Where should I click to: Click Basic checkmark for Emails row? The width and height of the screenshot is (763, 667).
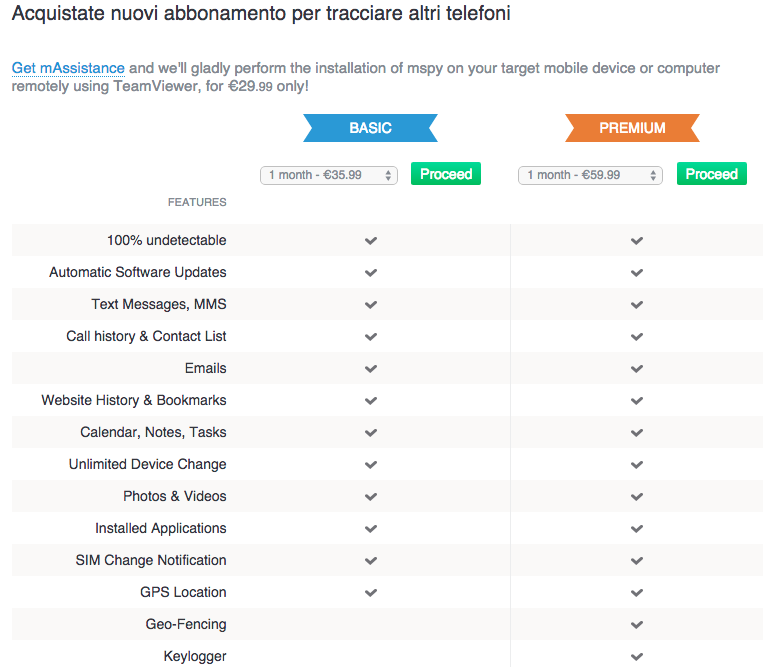click(x=371, y=369)
